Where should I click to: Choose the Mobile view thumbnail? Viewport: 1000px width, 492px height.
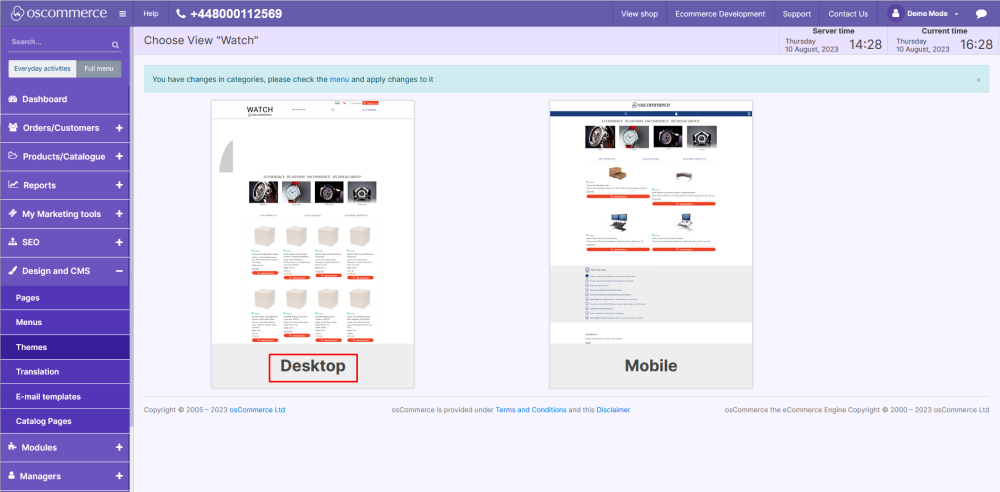coord(651,243)
